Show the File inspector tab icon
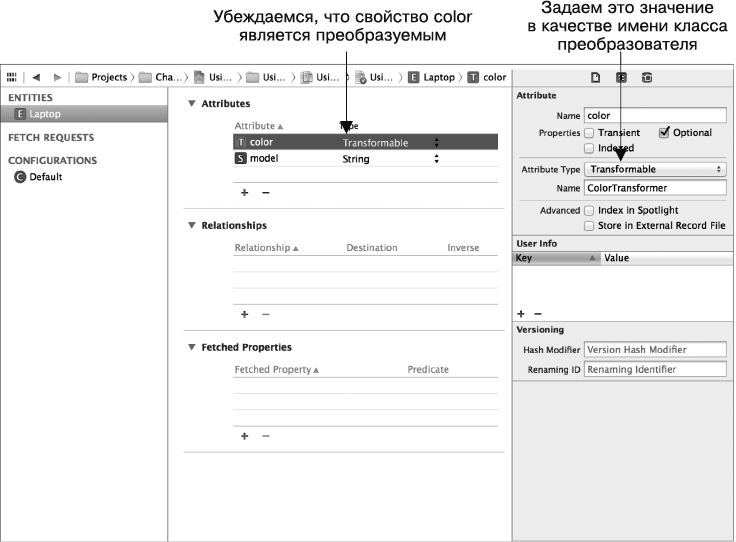This screenshot has width=736, height=542. coord(595,77)
